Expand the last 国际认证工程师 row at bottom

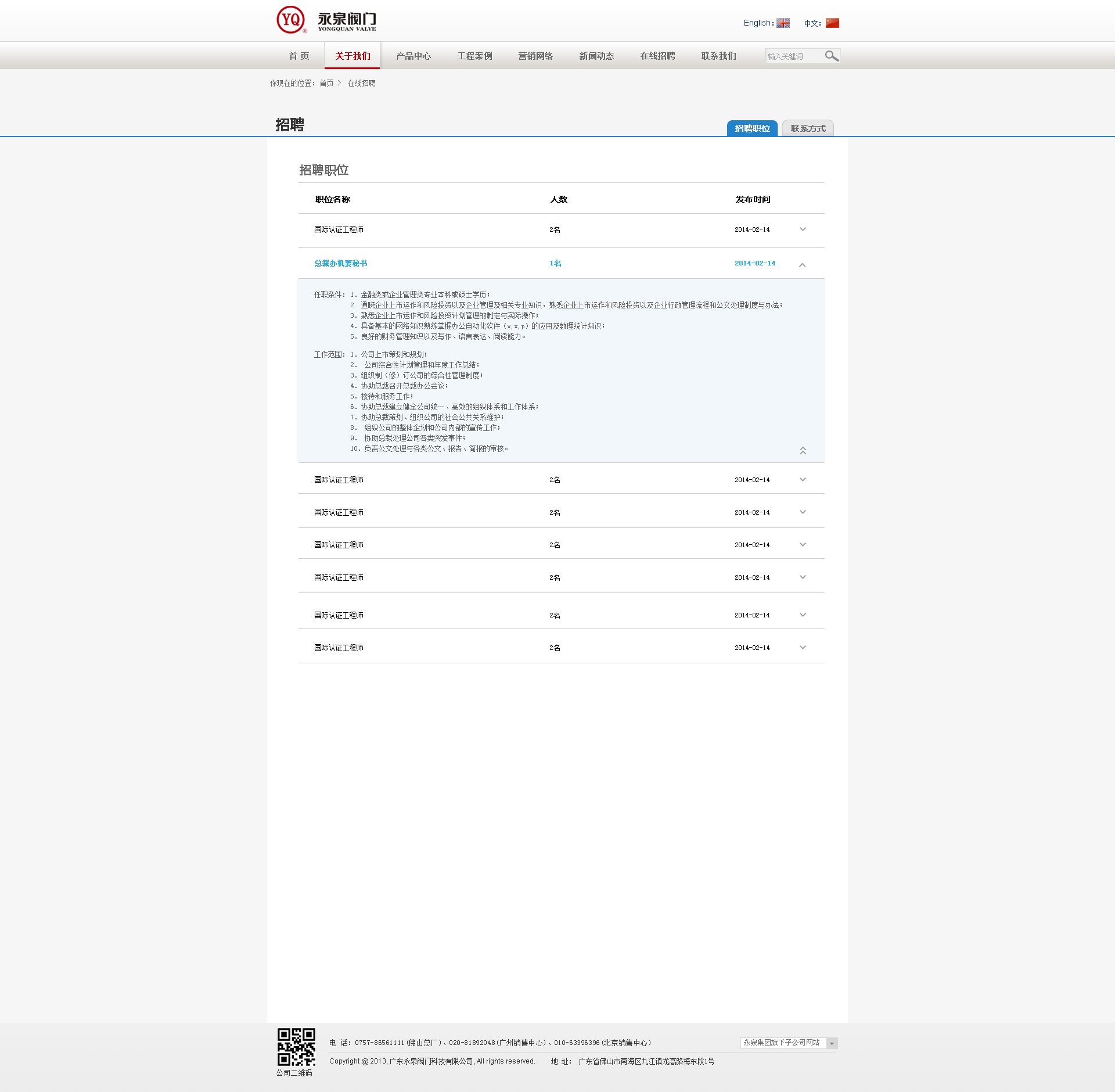tap(803, 648)
